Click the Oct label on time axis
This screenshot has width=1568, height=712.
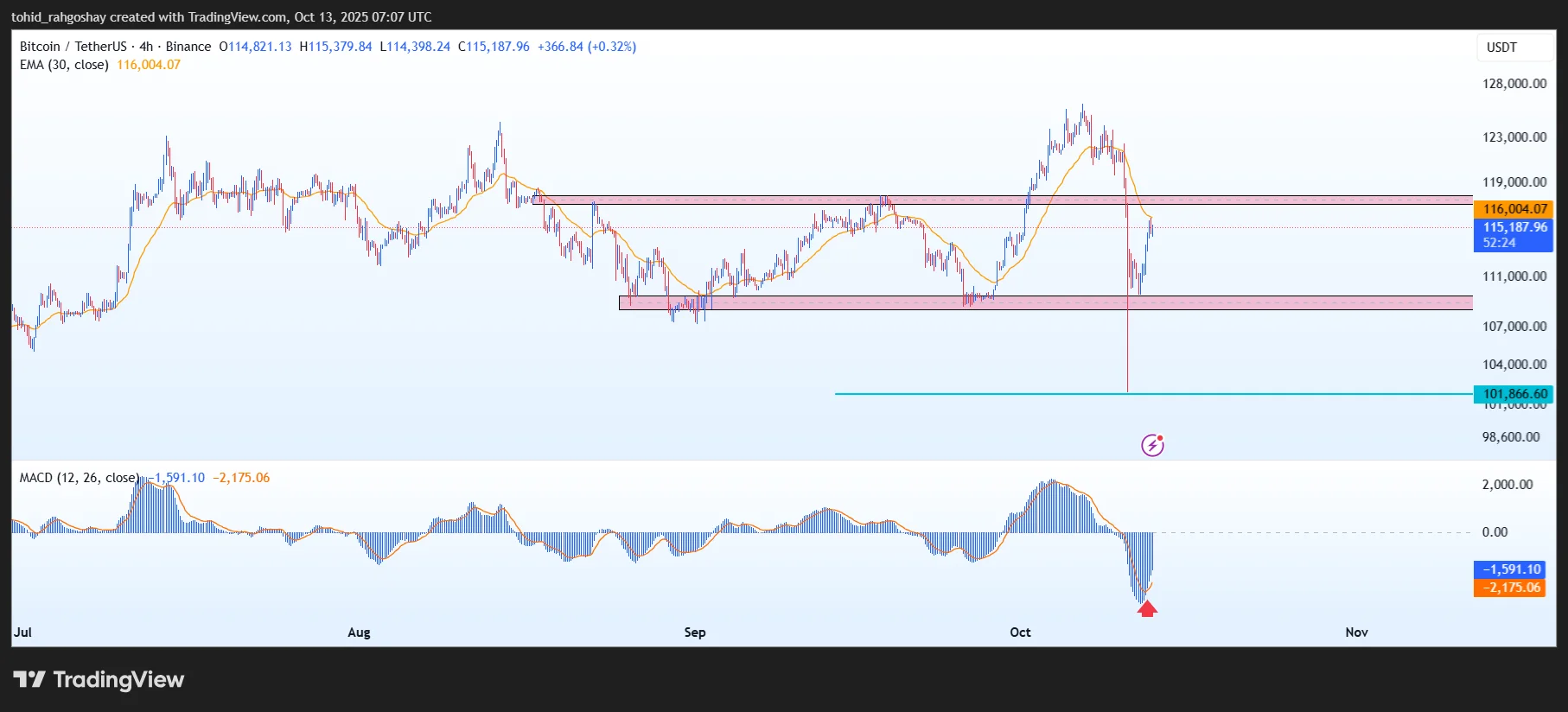(1020, 633)
